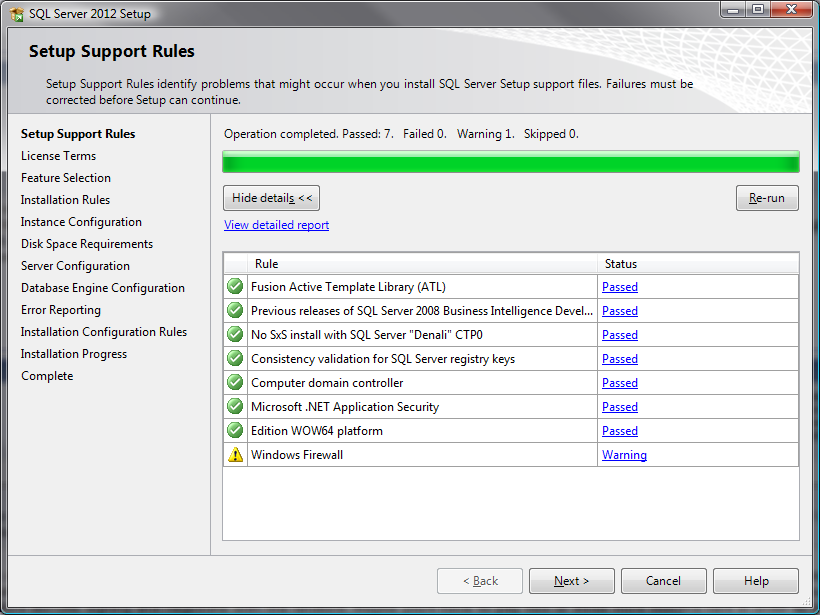Select Setup Support Rules step in sidebar

point(78,134)
